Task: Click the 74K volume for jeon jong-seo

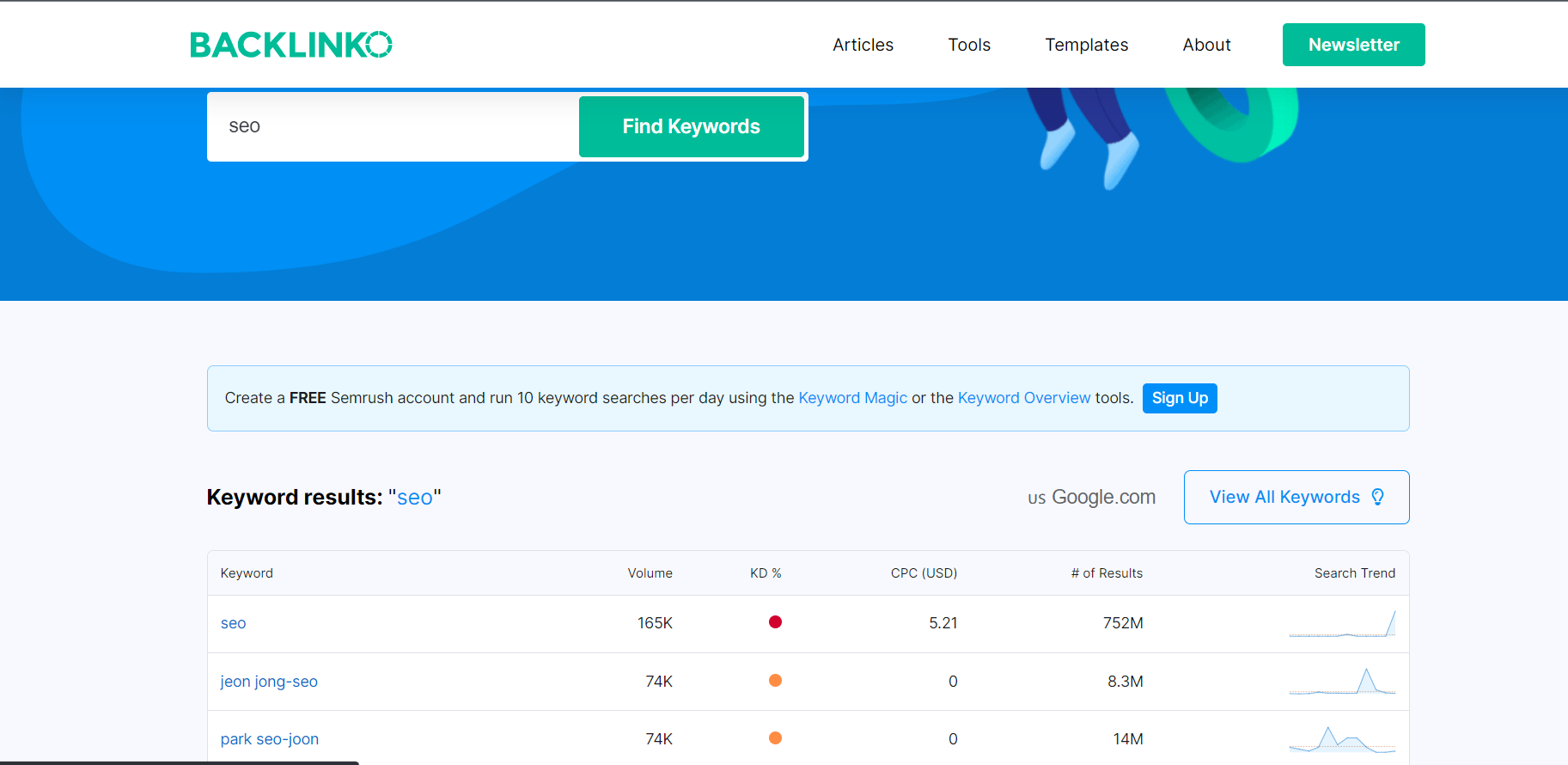Action: 659,682
